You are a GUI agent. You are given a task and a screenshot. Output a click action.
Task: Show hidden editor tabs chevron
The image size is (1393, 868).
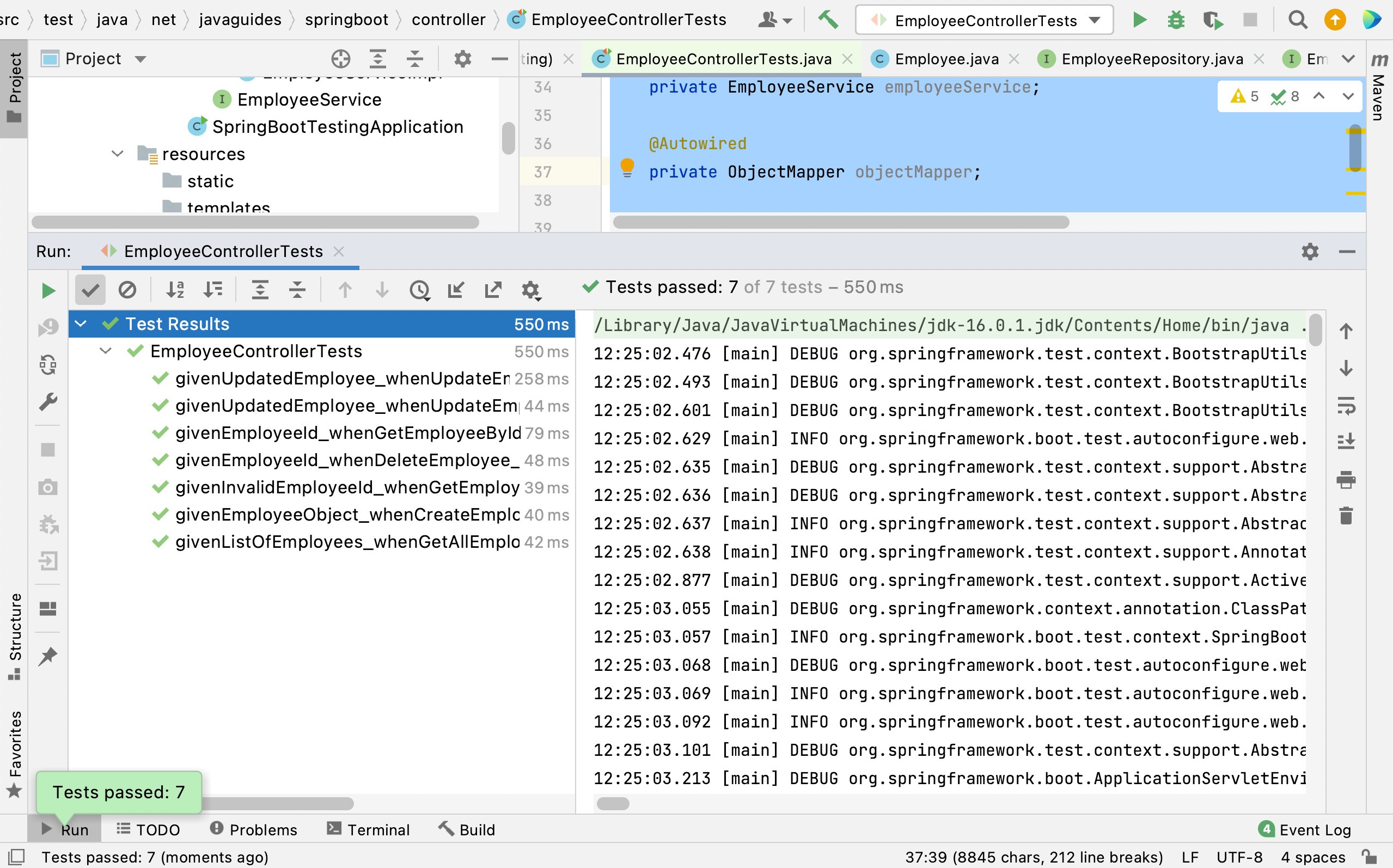[1348, 59]
